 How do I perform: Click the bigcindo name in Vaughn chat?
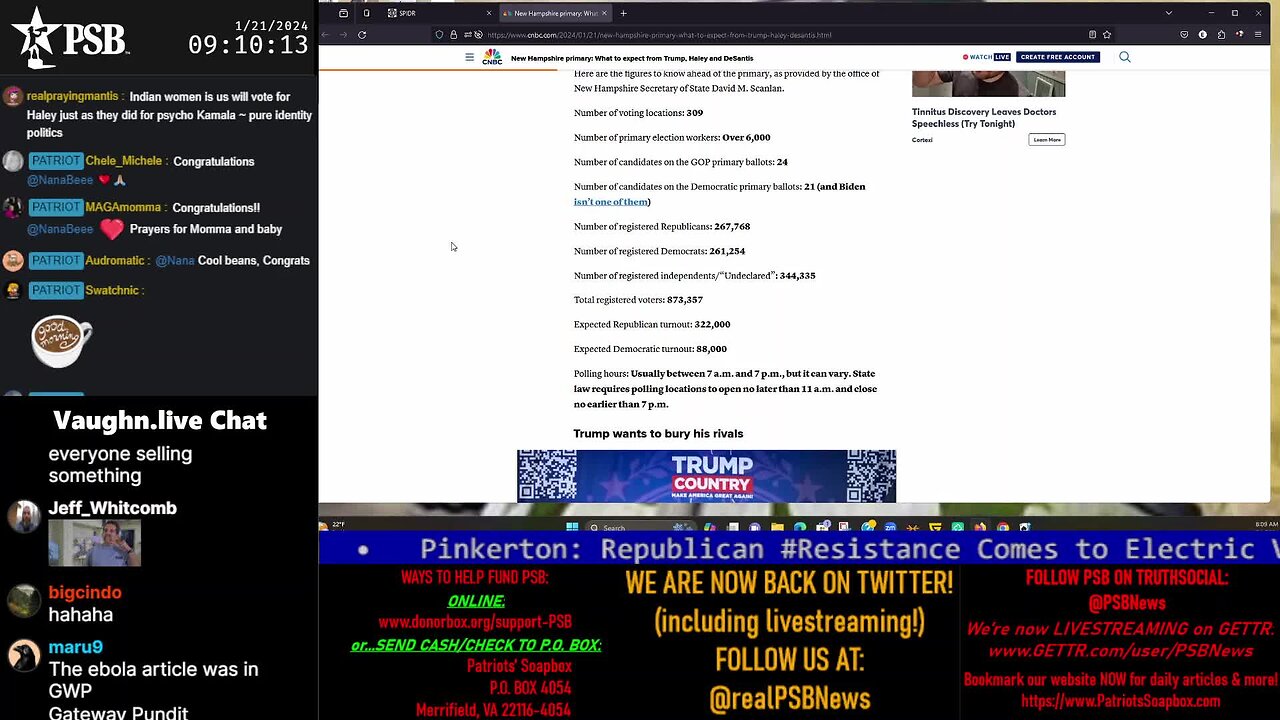(85, 592)
